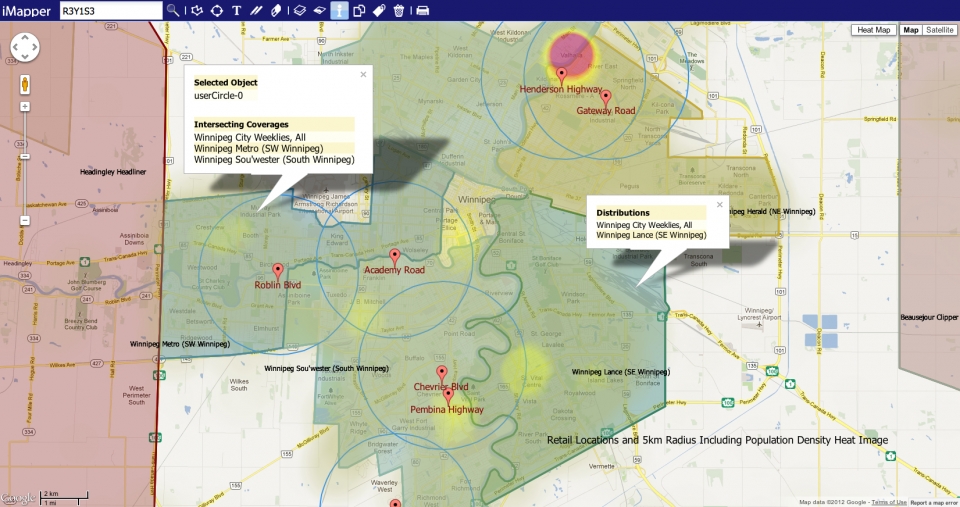Viewport: 960px width, 507px height.
Task: Close the Selected Object popup
Action: tap(363, 74)
